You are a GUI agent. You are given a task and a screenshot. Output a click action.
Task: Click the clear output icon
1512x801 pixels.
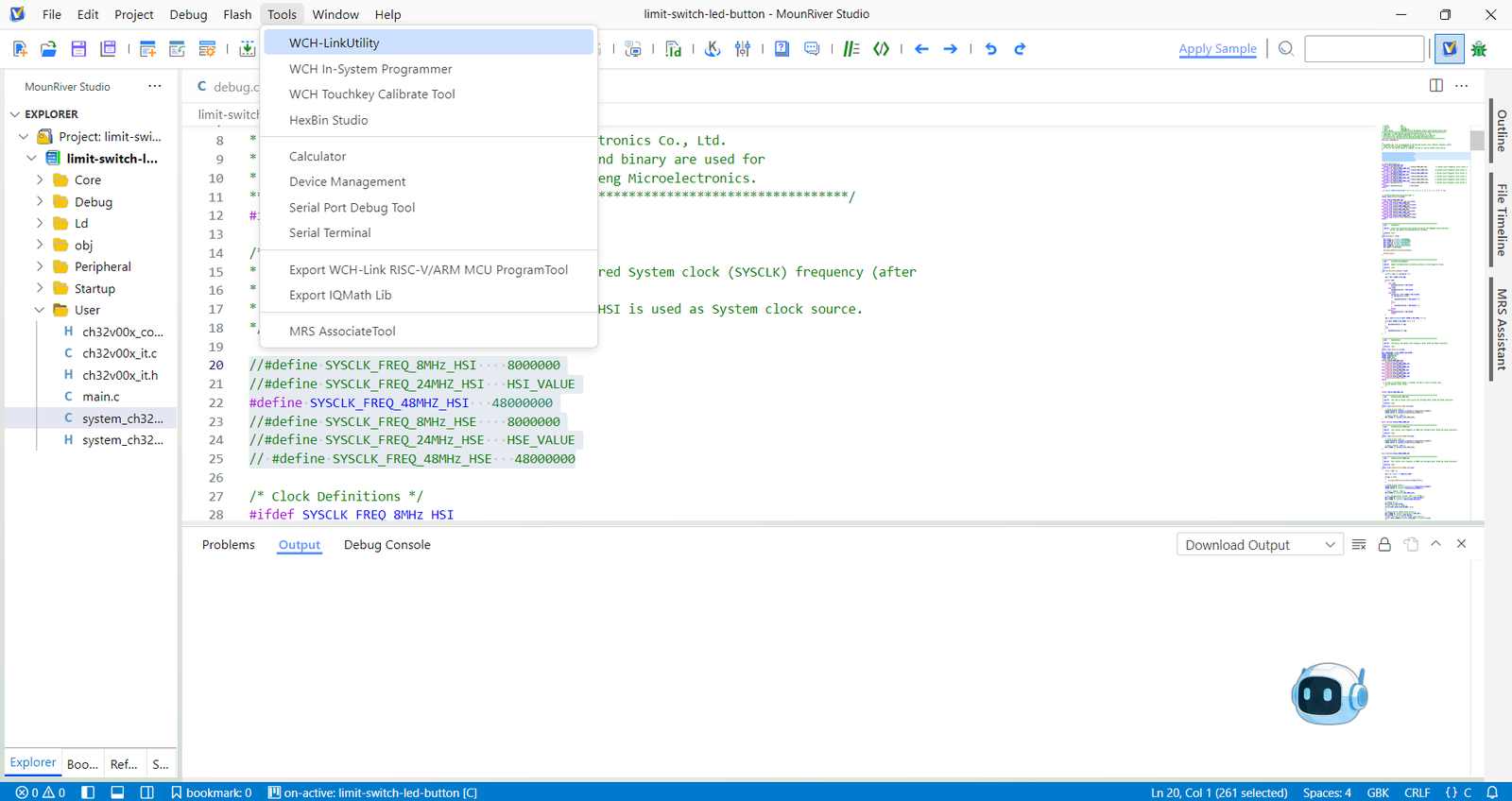[x=1359, y=545]
